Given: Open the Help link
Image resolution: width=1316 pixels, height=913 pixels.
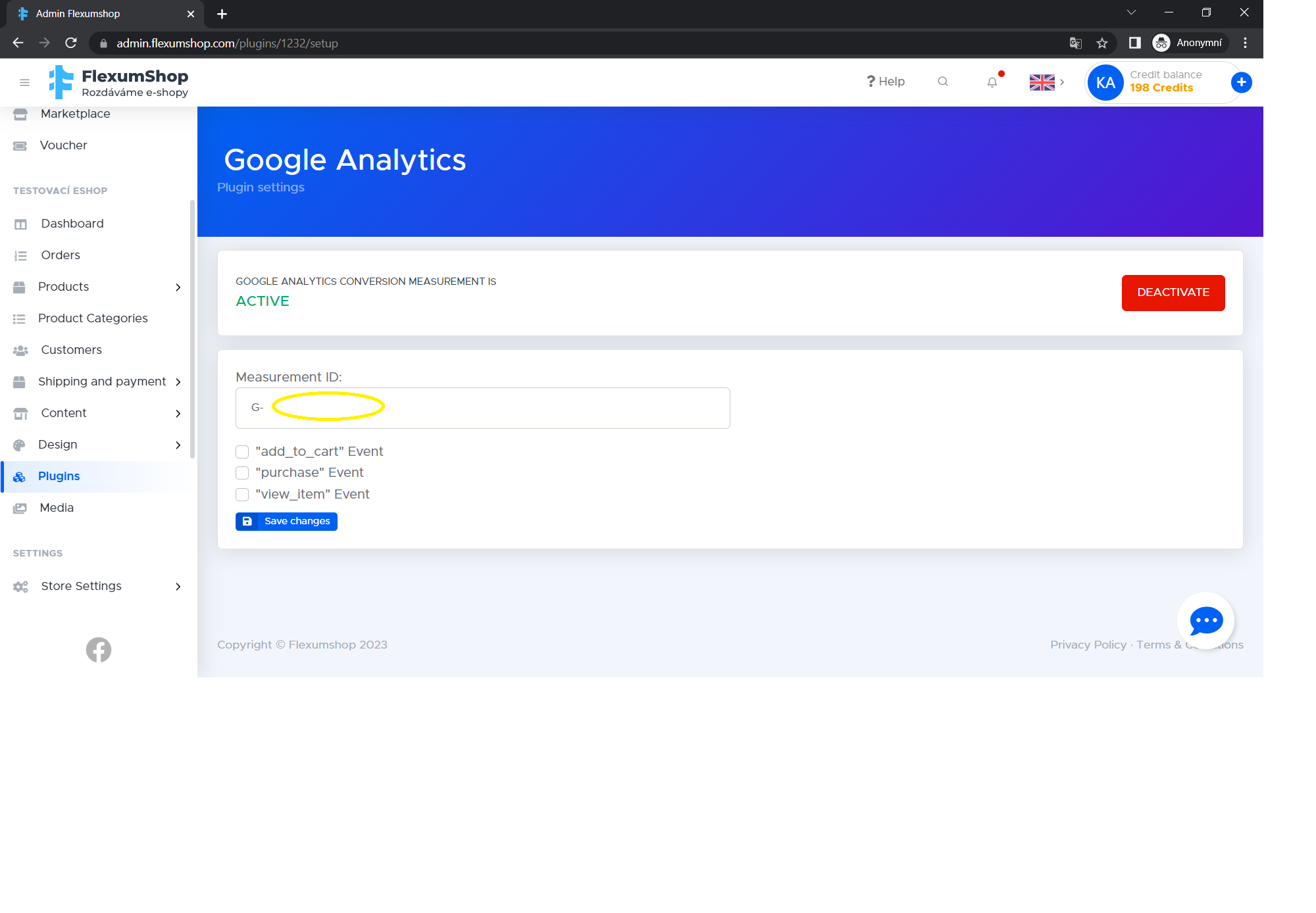Looking at the screenshot, I should (886, 82).
